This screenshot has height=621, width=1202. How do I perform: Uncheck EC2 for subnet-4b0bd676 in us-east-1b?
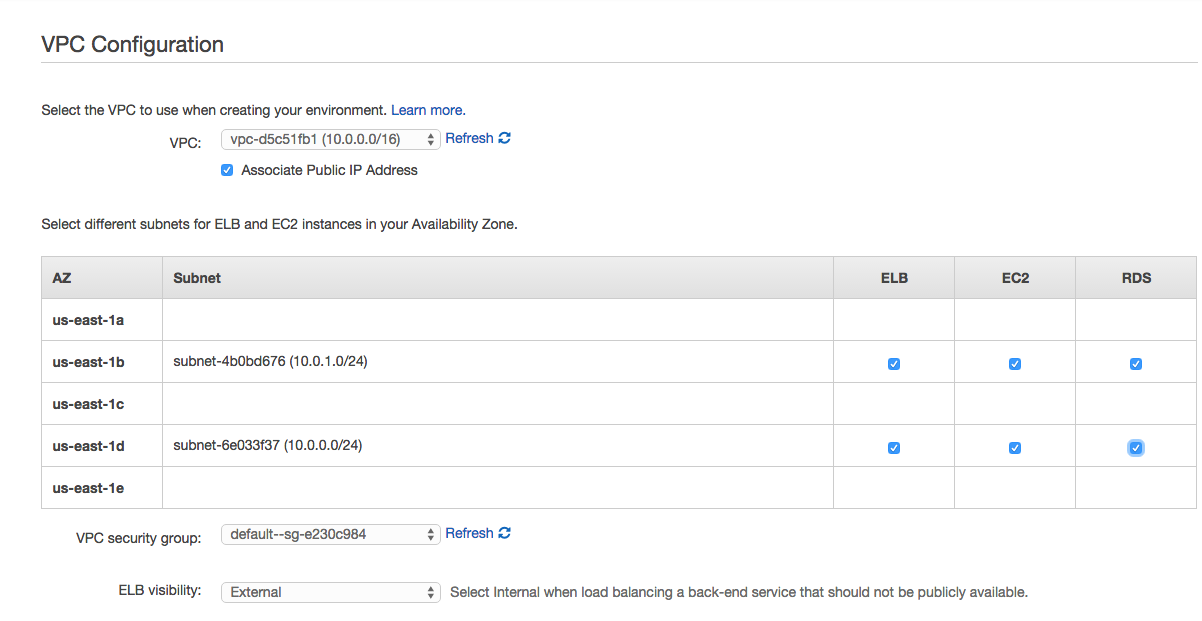point(1015,364)
